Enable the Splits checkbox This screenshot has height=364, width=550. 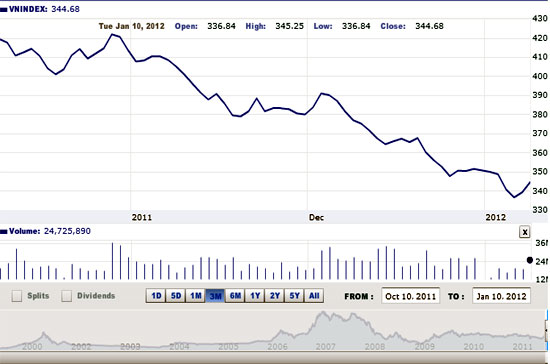(16, 296)
